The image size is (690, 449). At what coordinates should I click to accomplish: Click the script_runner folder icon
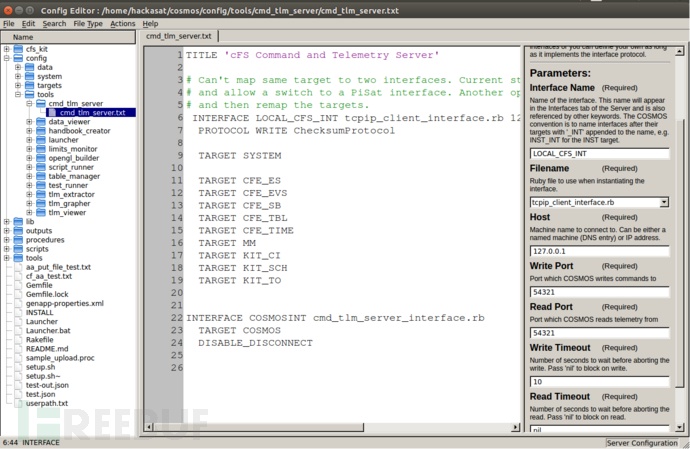[x=41, y=167]
